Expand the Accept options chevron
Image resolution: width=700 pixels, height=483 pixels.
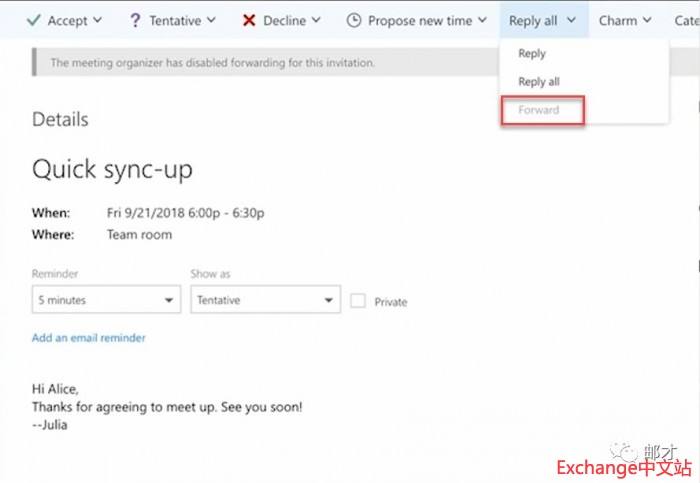coord(96,21)
